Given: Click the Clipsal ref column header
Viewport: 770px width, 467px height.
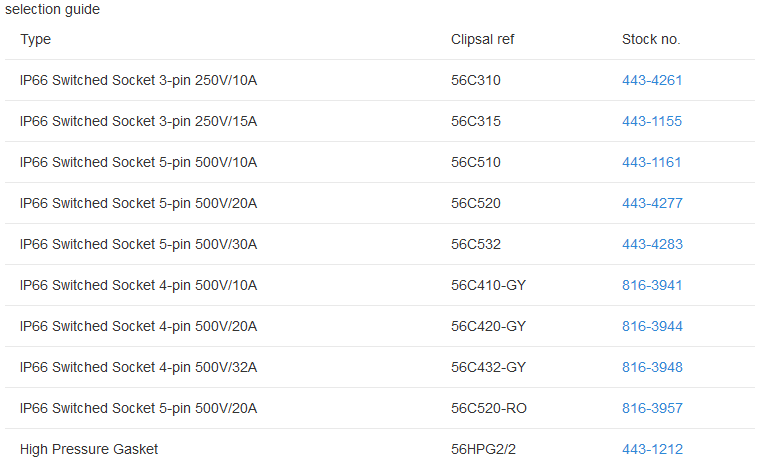Looking at the screenshot, I should click(482, 39).
